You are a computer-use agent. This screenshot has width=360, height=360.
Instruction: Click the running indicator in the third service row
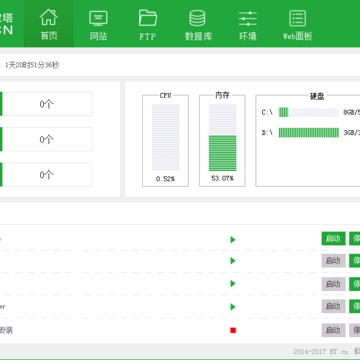233,284
